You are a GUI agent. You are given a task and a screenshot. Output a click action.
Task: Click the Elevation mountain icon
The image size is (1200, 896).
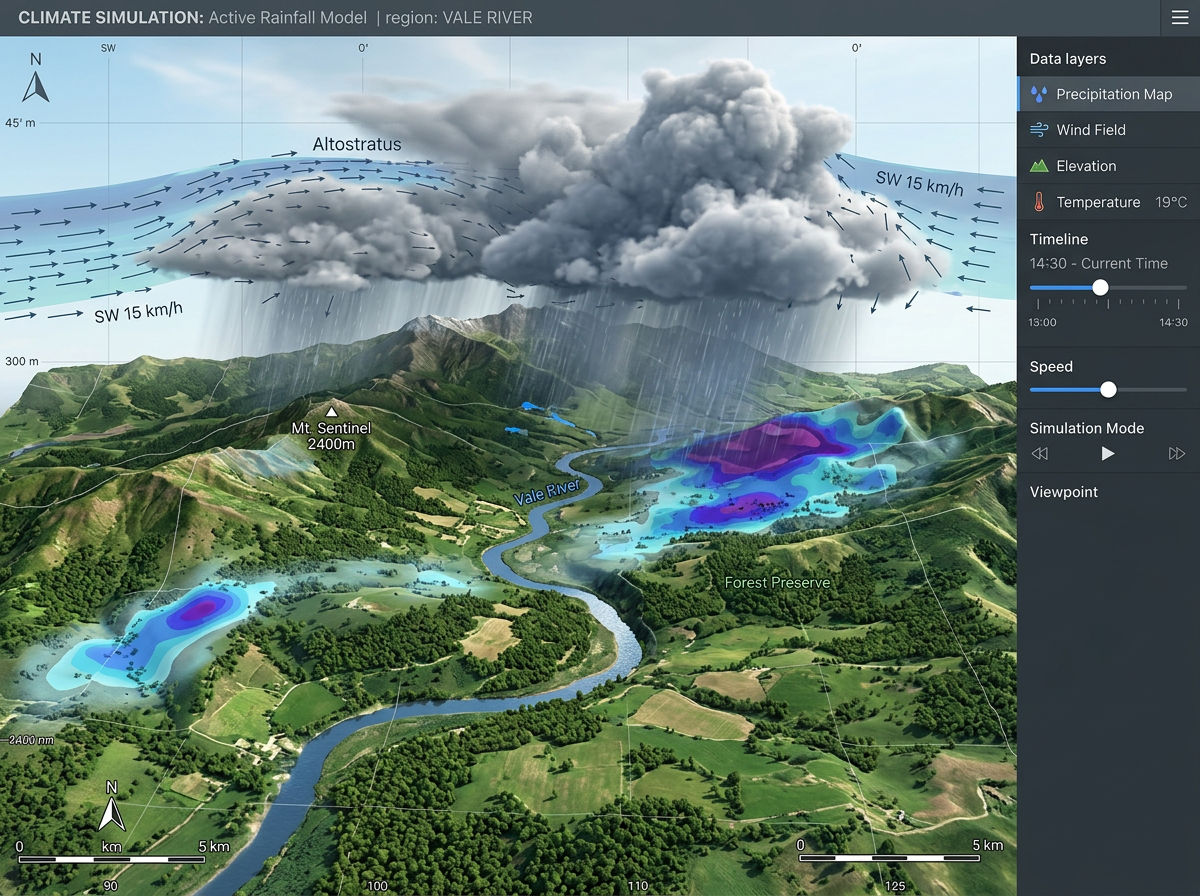coord(1039,166)
